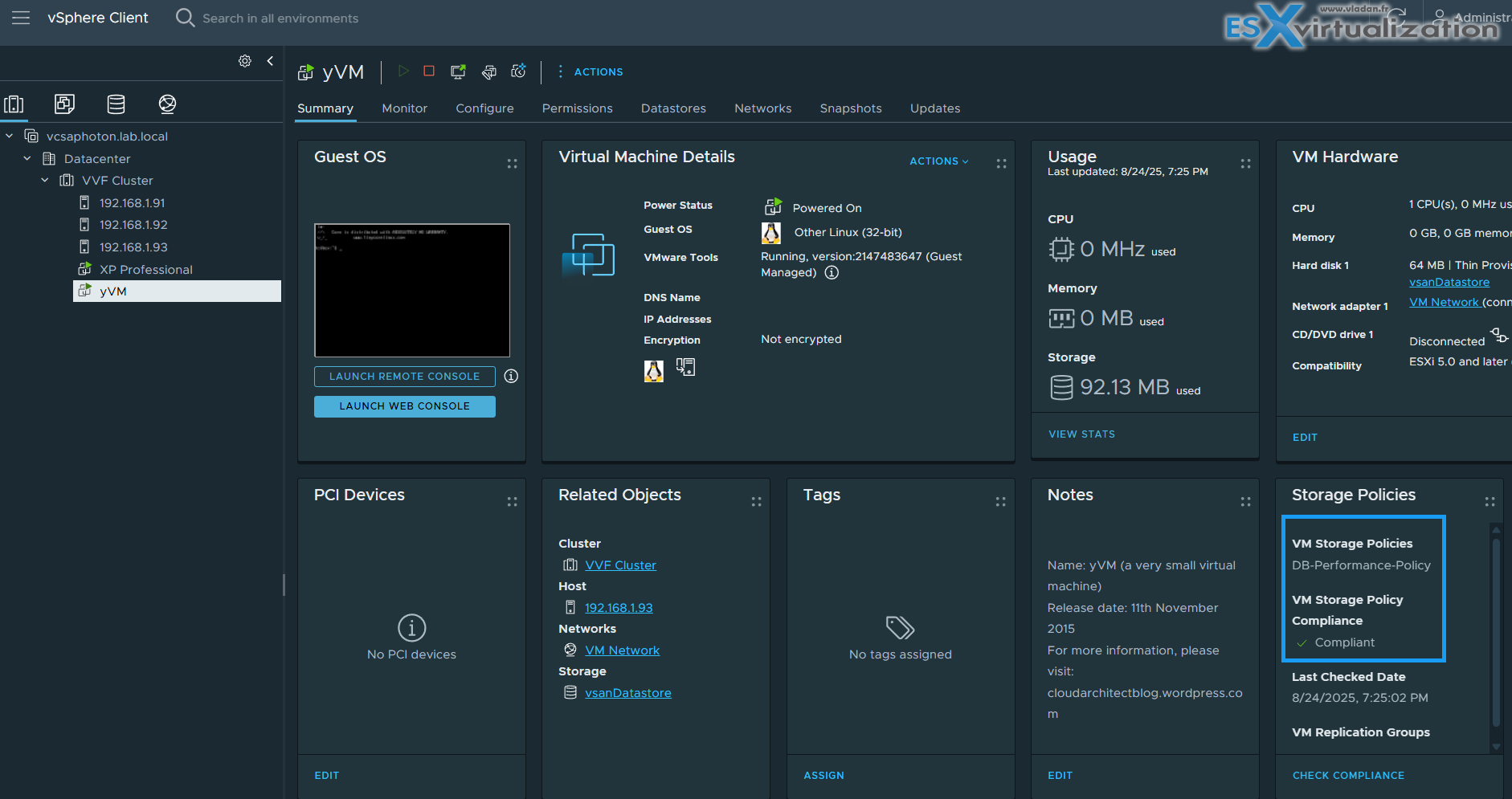Switch to the Permissions tab
The image size is (1512, 799).
(x=577, y=108)
